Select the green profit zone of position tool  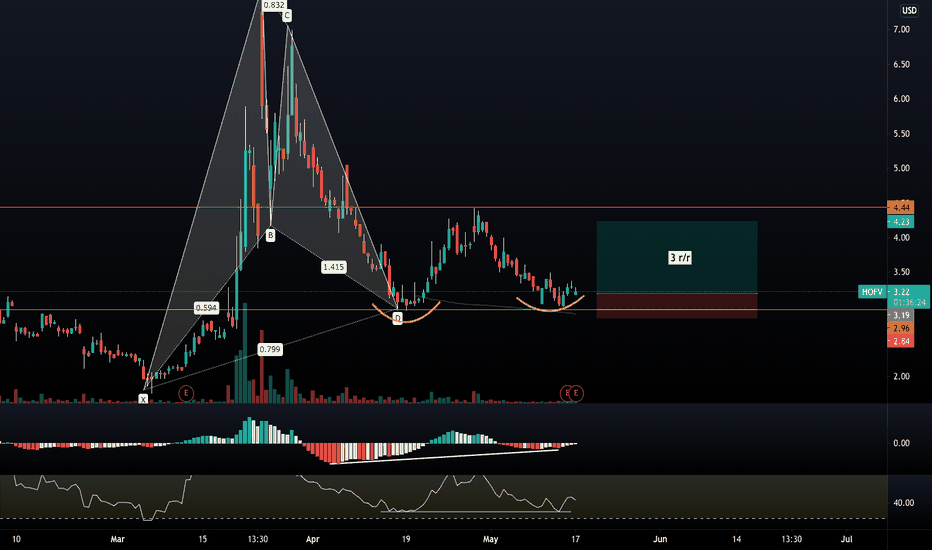pos(677,257)
